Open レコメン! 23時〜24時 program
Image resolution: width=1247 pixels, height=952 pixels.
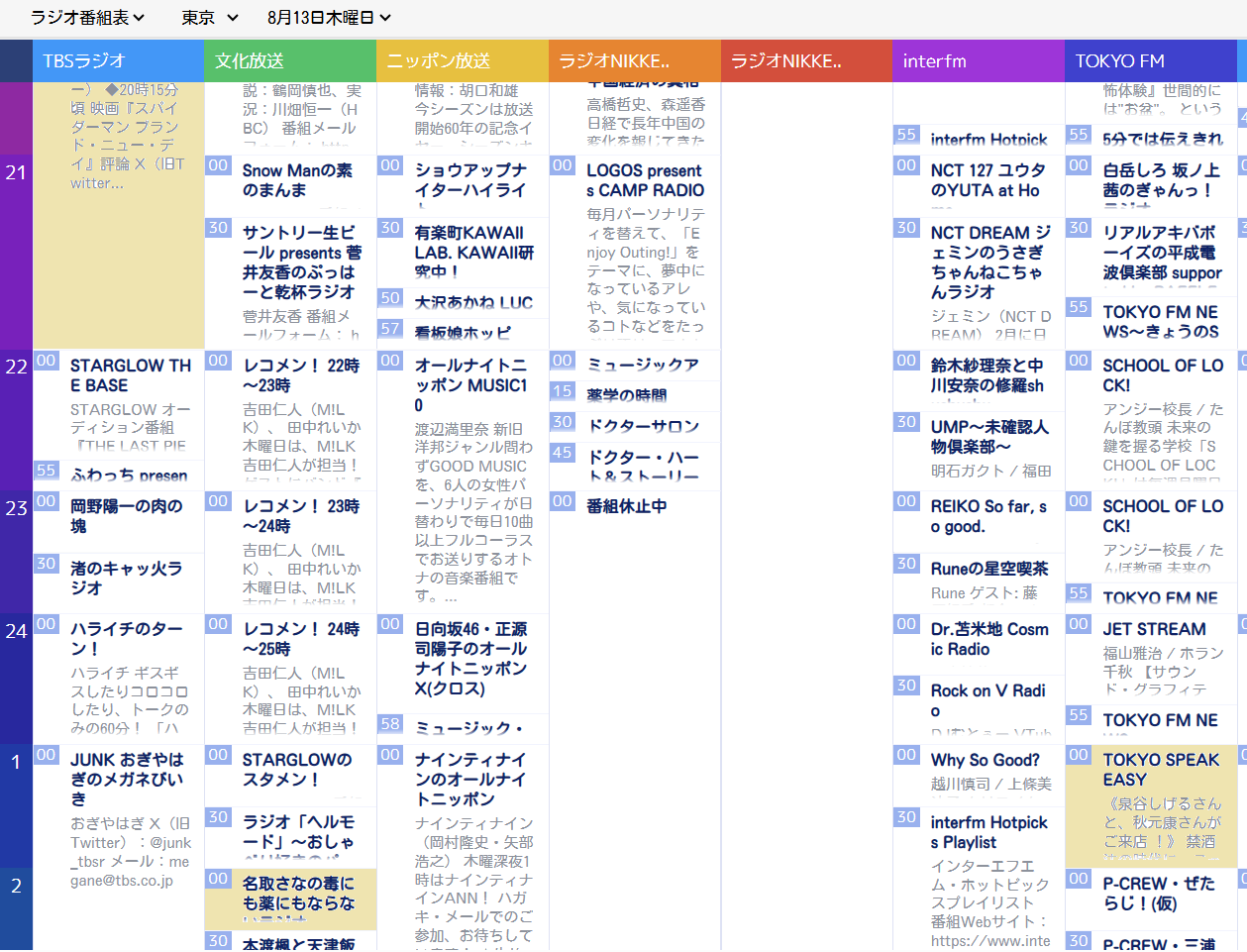[x=301, y=516]
